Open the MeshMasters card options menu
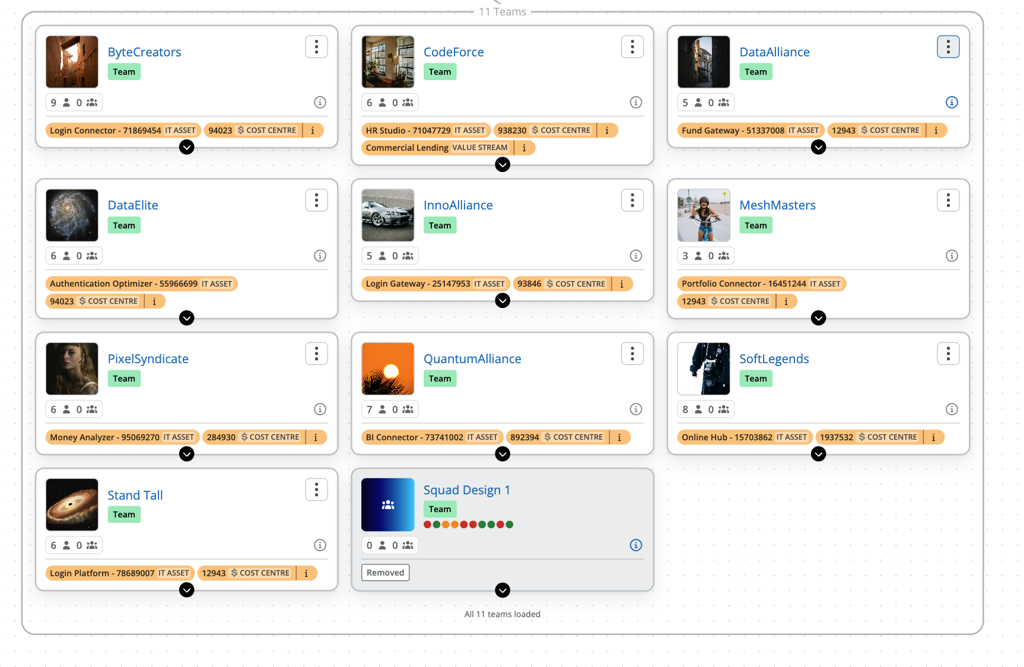This screenshot has height=667, width=1024. pyautogui.click(x=948, y=200)
